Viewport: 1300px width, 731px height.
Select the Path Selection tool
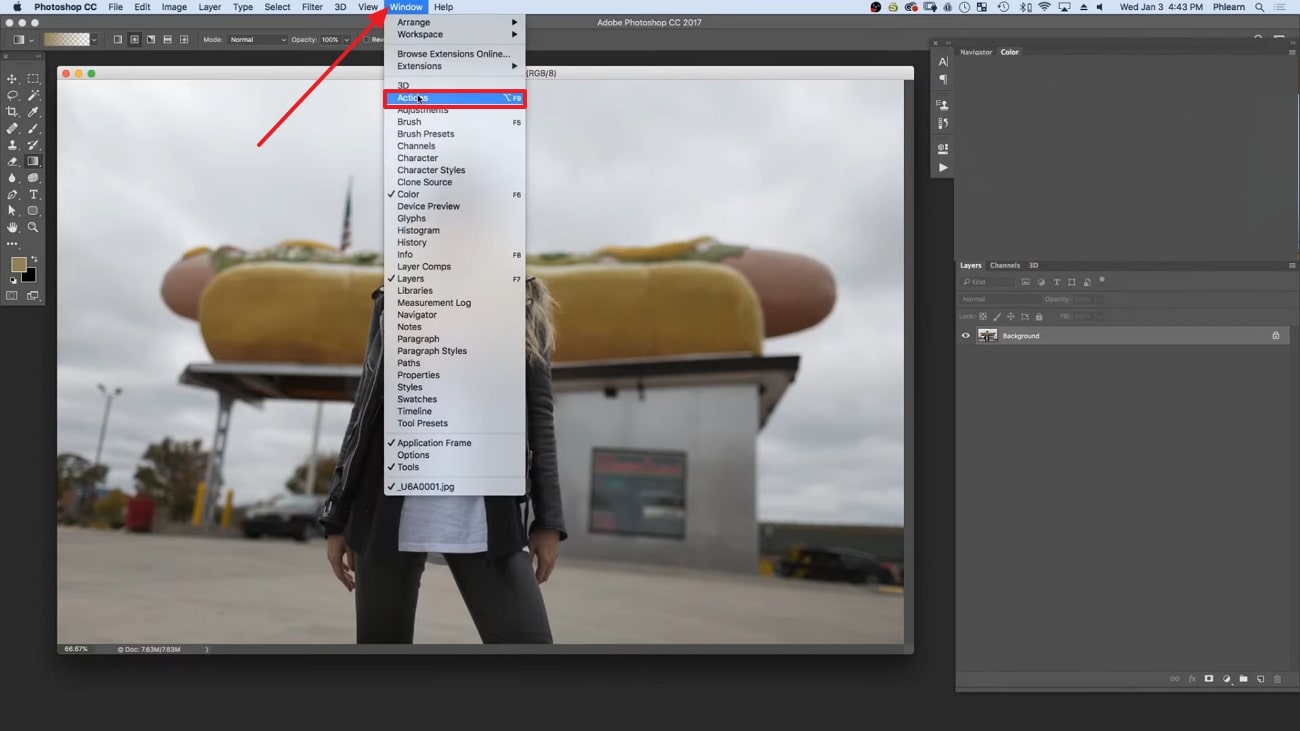click(x=12, y=211)
